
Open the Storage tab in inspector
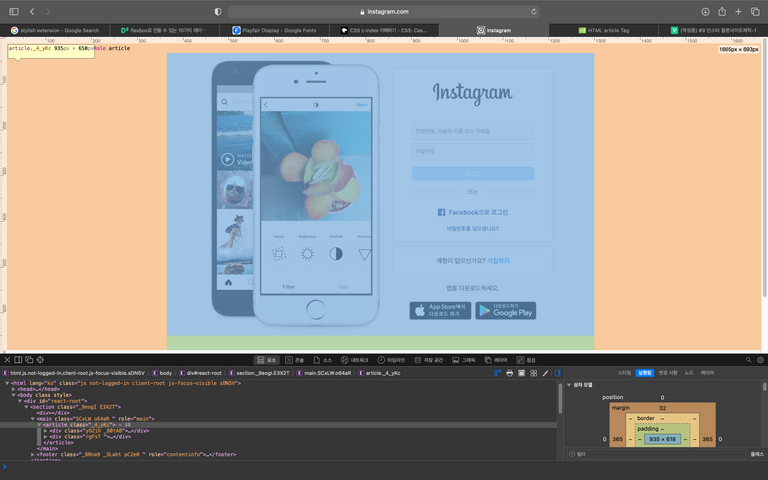coord(429,360)
